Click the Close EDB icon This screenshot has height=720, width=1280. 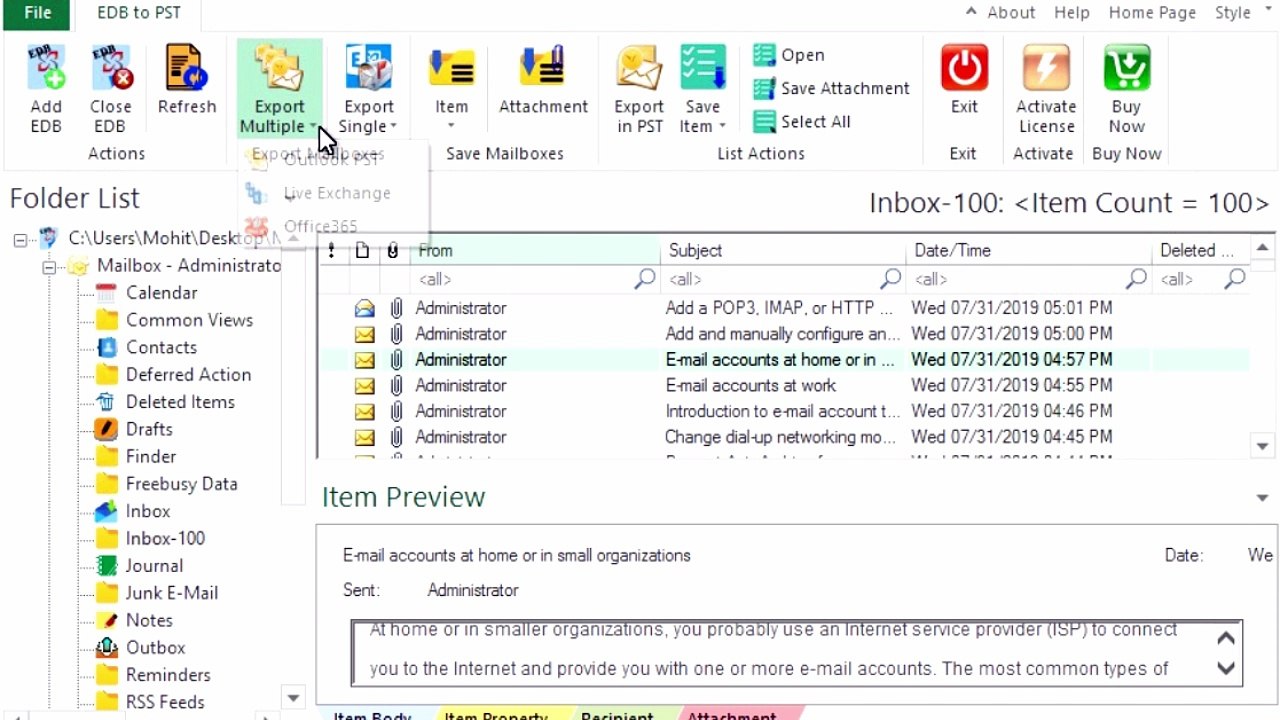point(110,68)
